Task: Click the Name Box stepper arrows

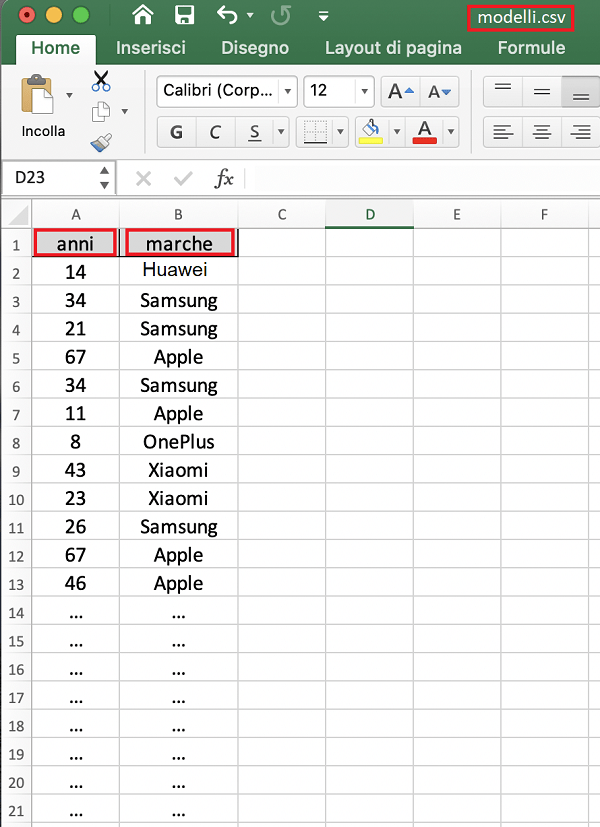Action: click(x=104, y=178)
